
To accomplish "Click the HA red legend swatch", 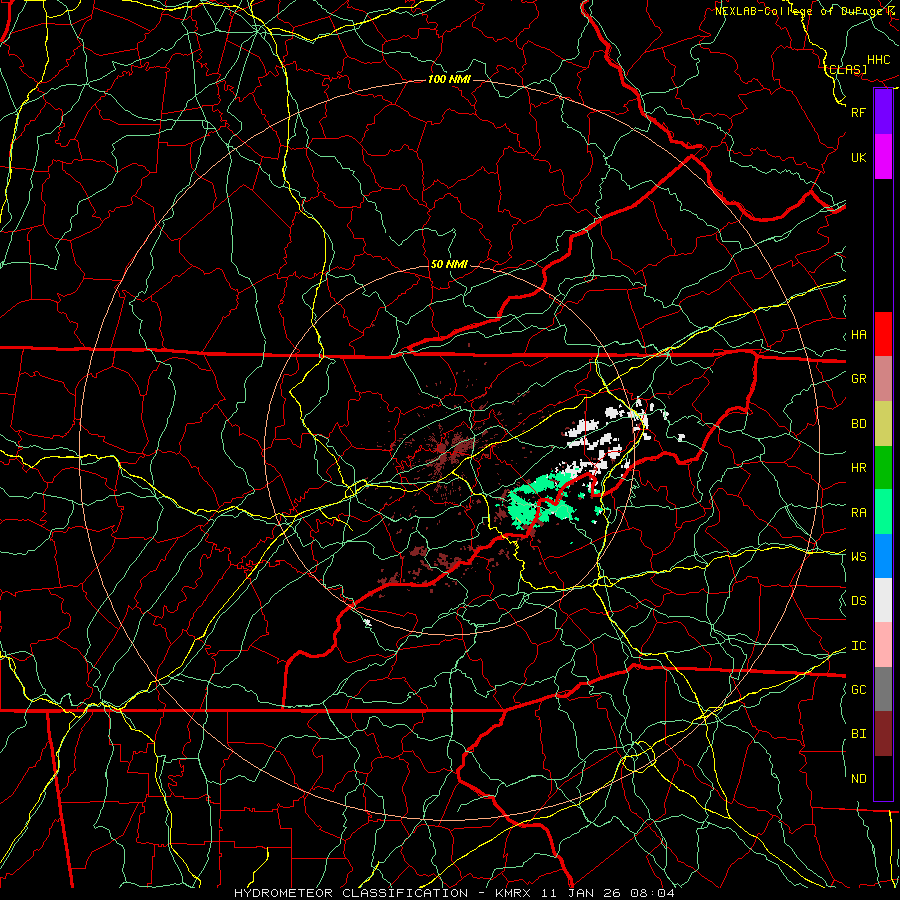I will [883, 334].
